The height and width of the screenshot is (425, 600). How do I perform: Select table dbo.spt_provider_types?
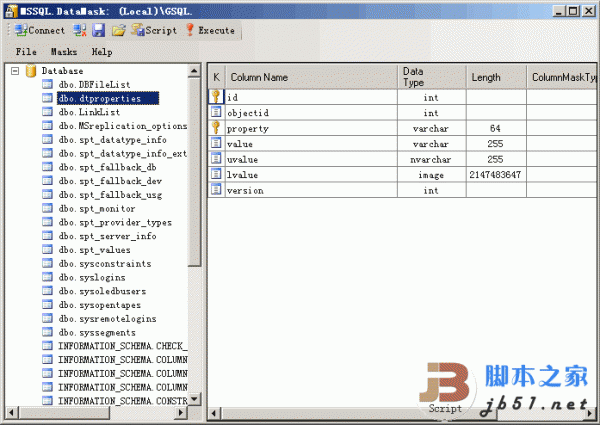point(115,222)
